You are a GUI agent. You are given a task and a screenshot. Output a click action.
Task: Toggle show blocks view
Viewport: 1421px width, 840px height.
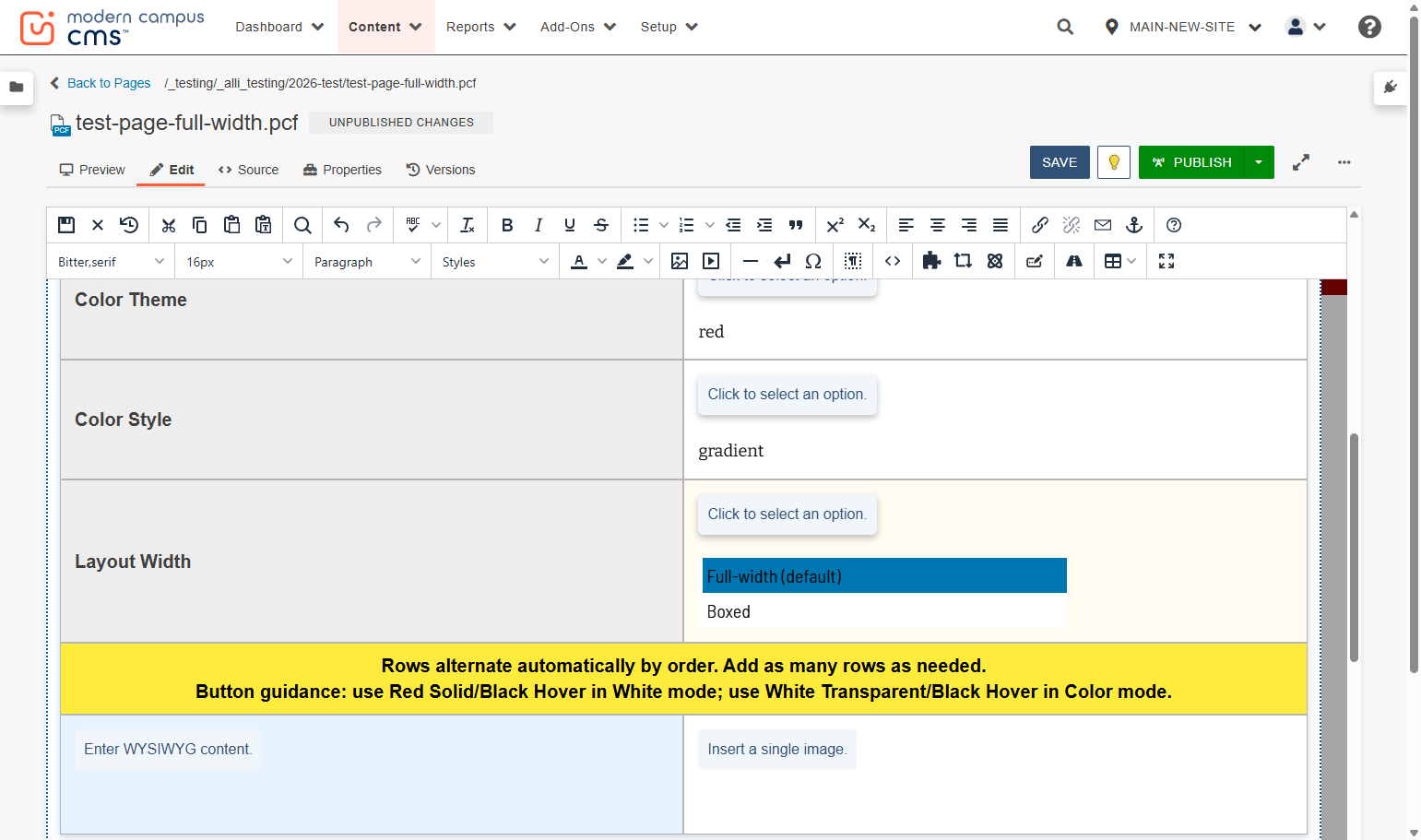click(853, 261)
